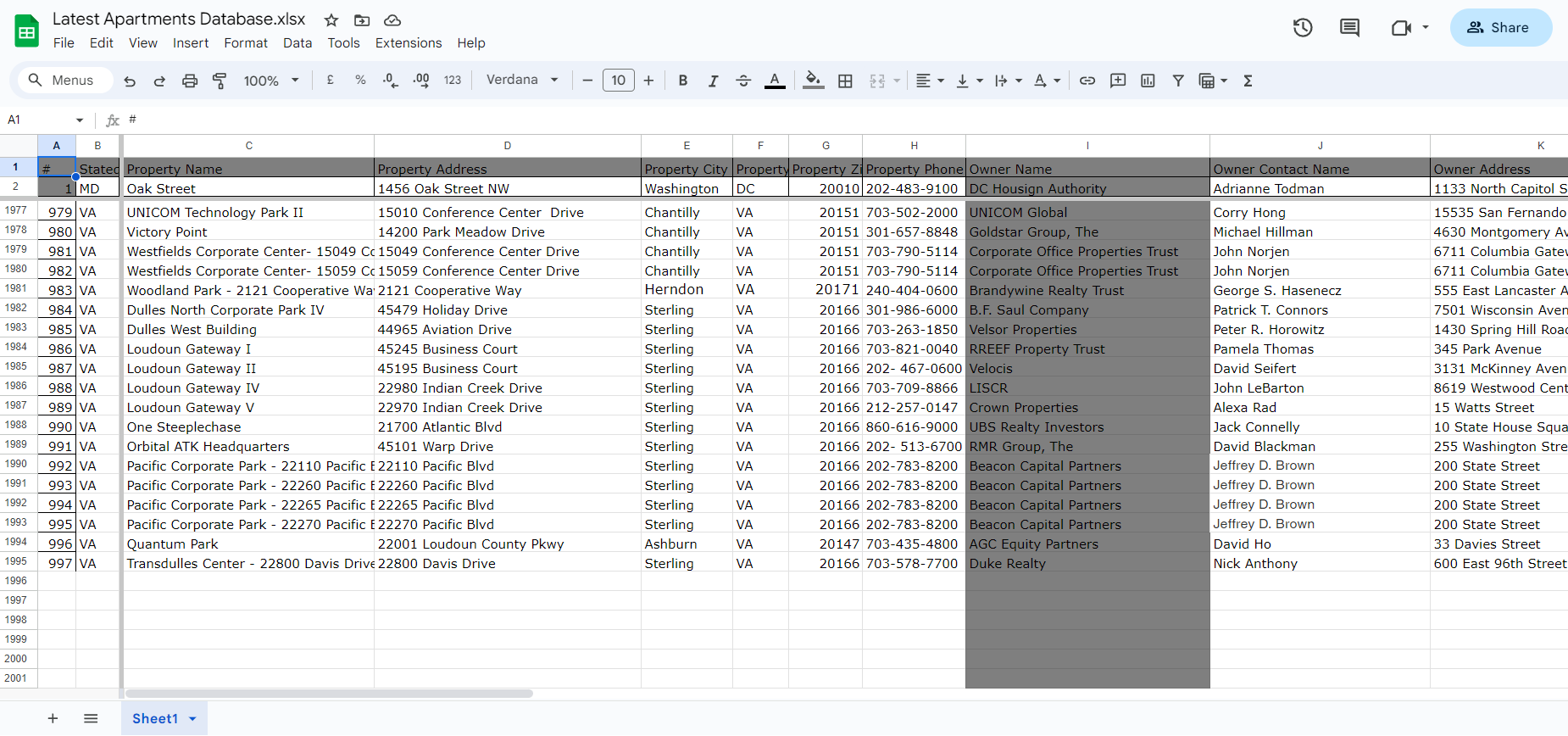Viewport: 1568px width, 736px height.
Task: Open more number formats 123 menu
Action: point(453,81)
